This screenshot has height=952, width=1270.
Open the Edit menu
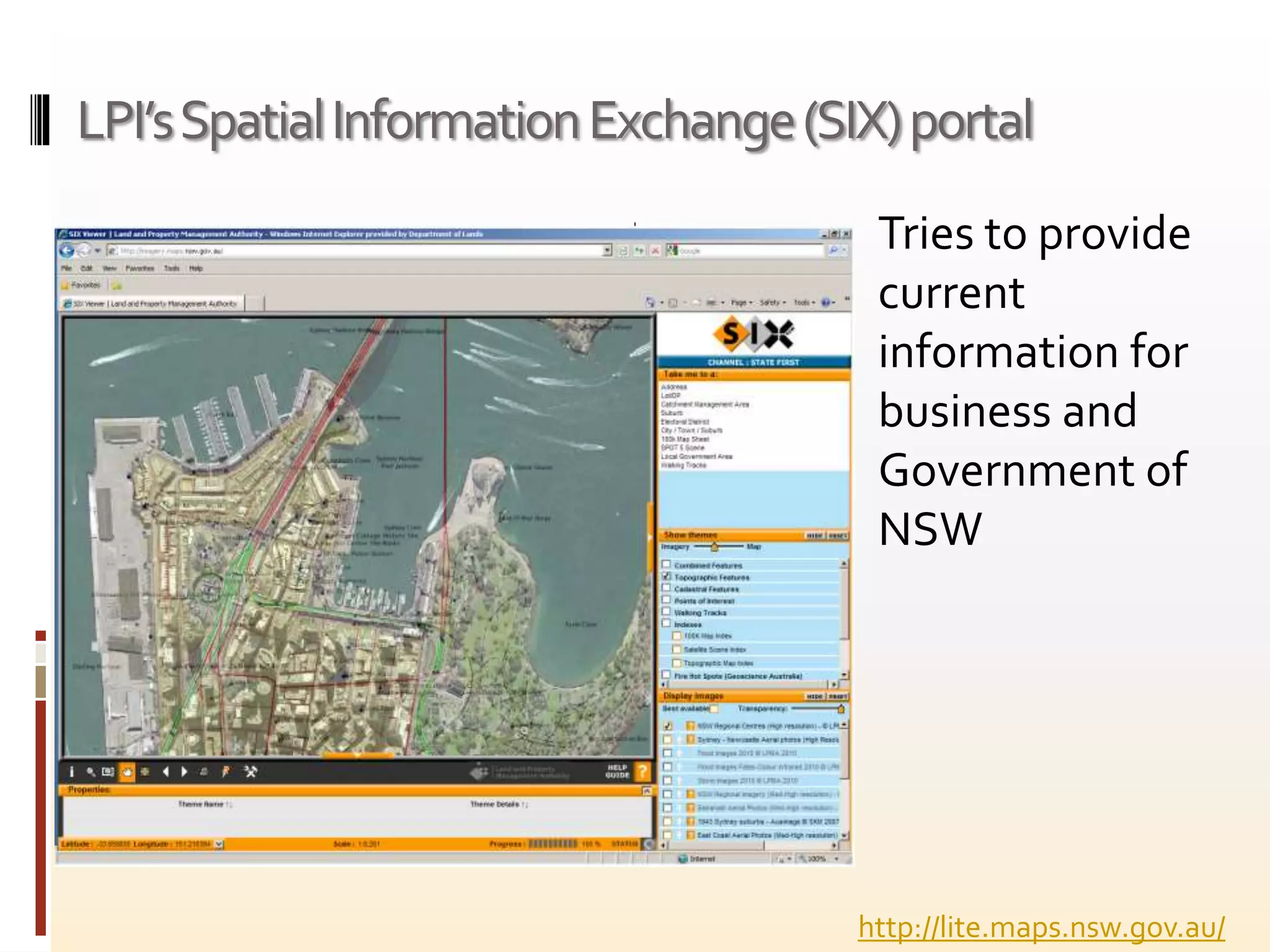(x=87, y=268)
